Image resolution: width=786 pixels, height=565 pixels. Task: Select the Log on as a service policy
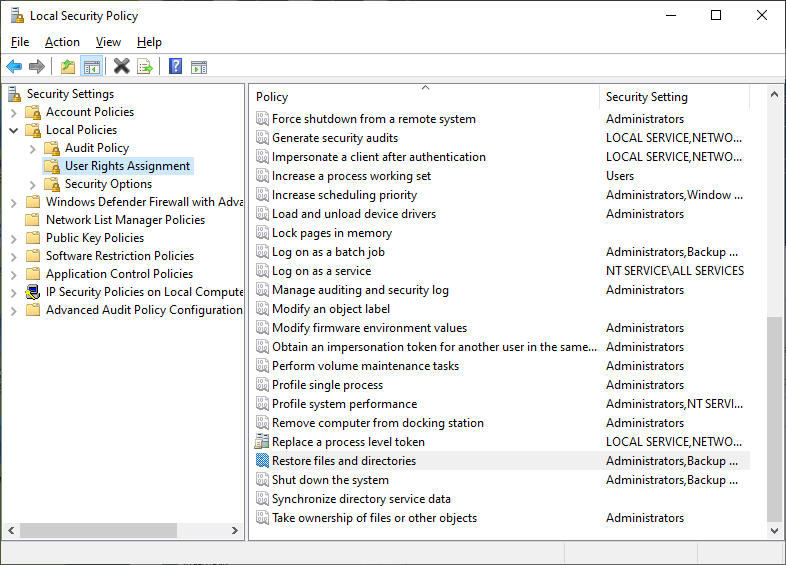pyautogui.click(x=321, y=271)
